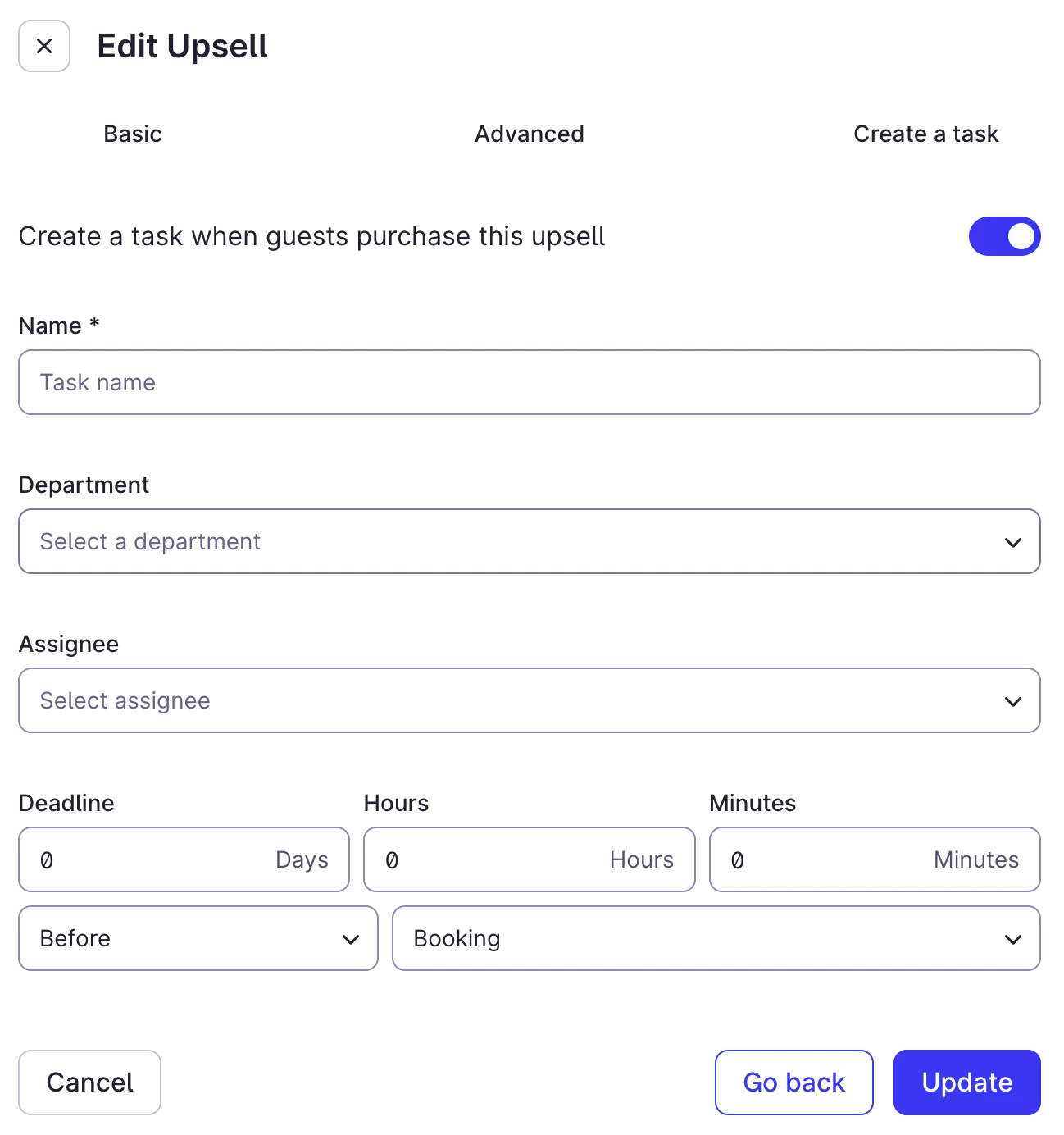1064x1135 pixels.
Task: Click the Assignee dropdown chevron arrow
Action: pyautogui.click(x=1013, y=701)
